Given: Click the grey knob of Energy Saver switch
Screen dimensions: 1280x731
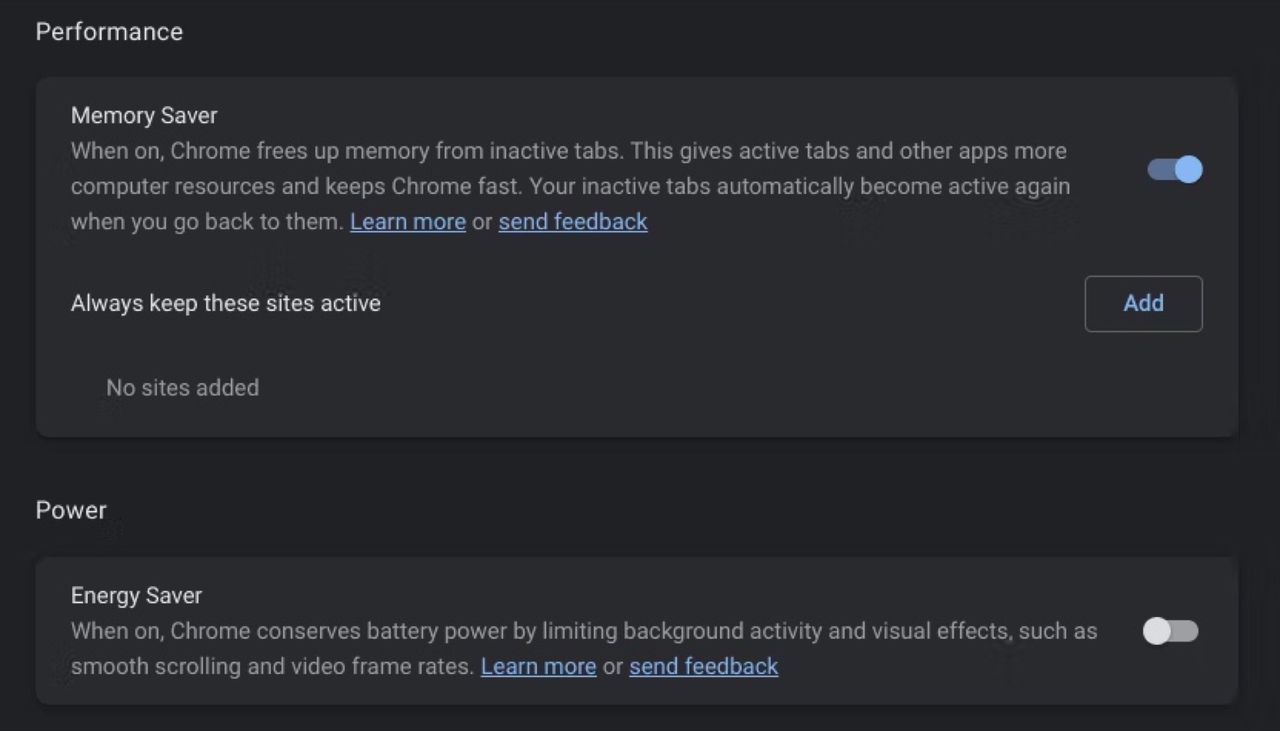Looking at the screenshot, I should (1156, 631).
